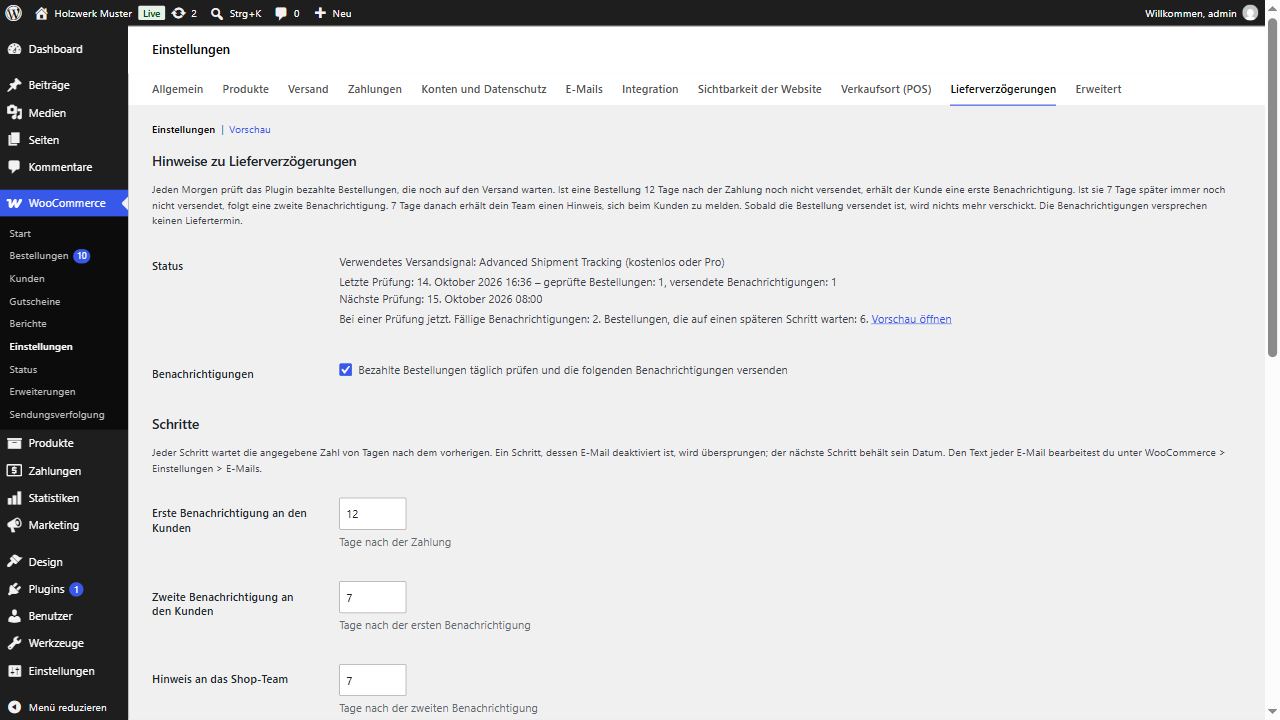Screen dimensions: 1280x720
Task: Uncheck daily order checking checkbox
Action: 346,370
